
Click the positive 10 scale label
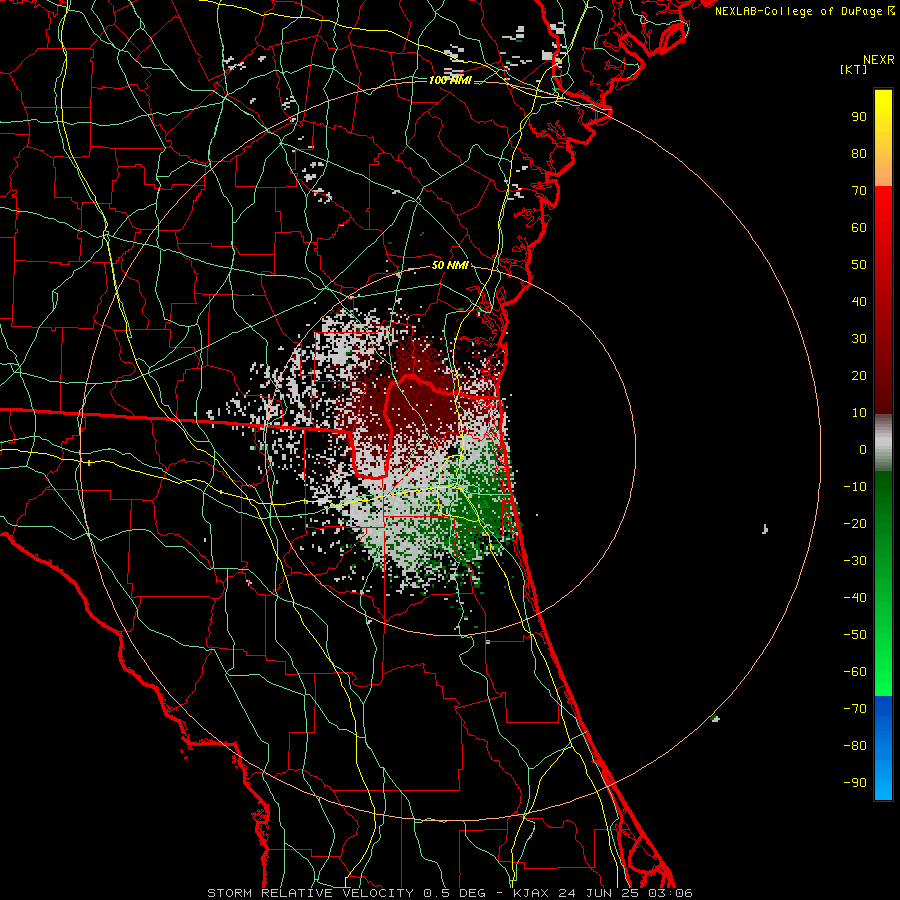[x=859, y=413]
